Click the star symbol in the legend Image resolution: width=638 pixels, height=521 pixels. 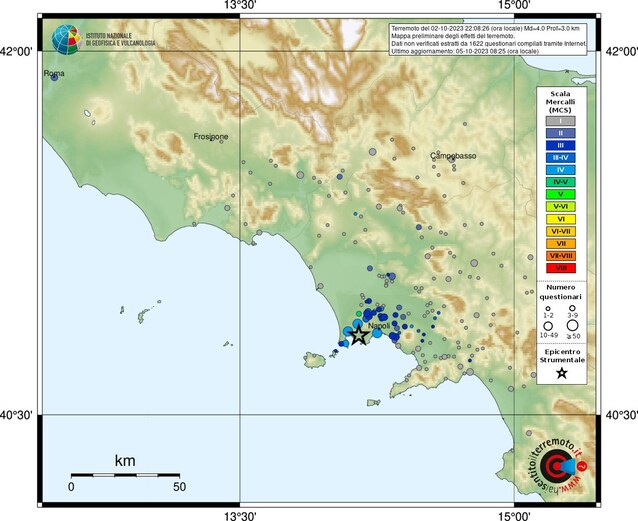click(x=562, y=373)
